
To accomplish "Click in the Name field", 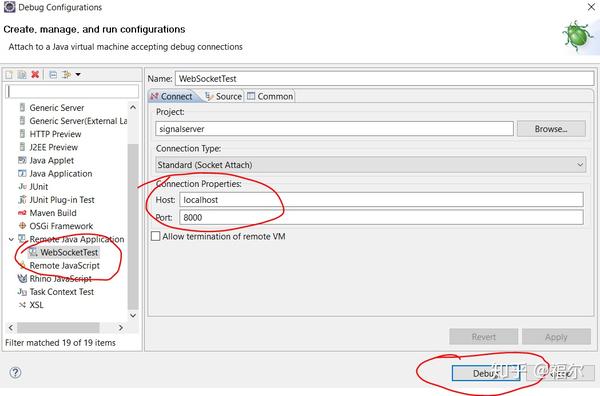I will pos(384,78).
